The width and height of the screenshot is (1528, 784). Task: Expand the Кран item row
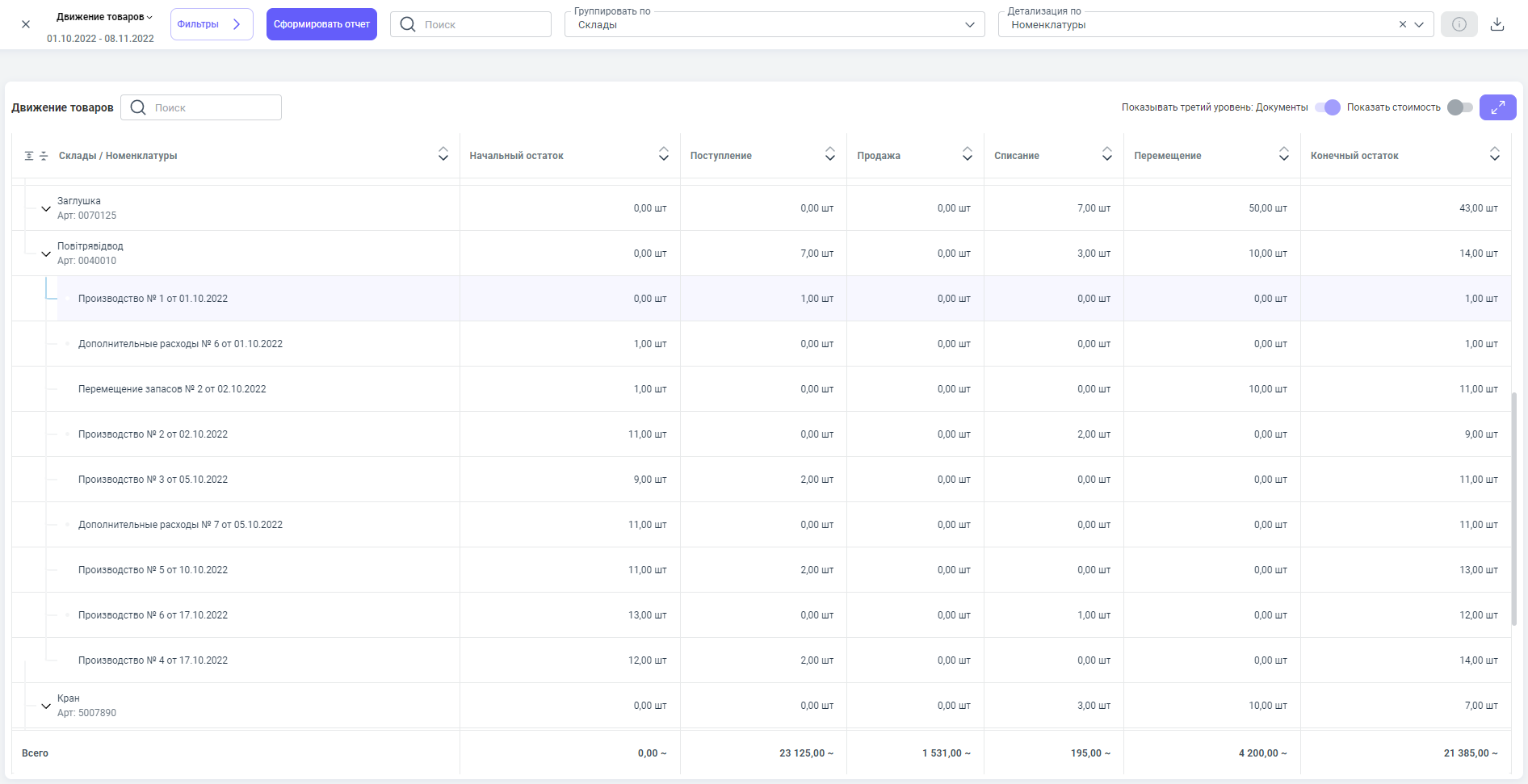46,706
